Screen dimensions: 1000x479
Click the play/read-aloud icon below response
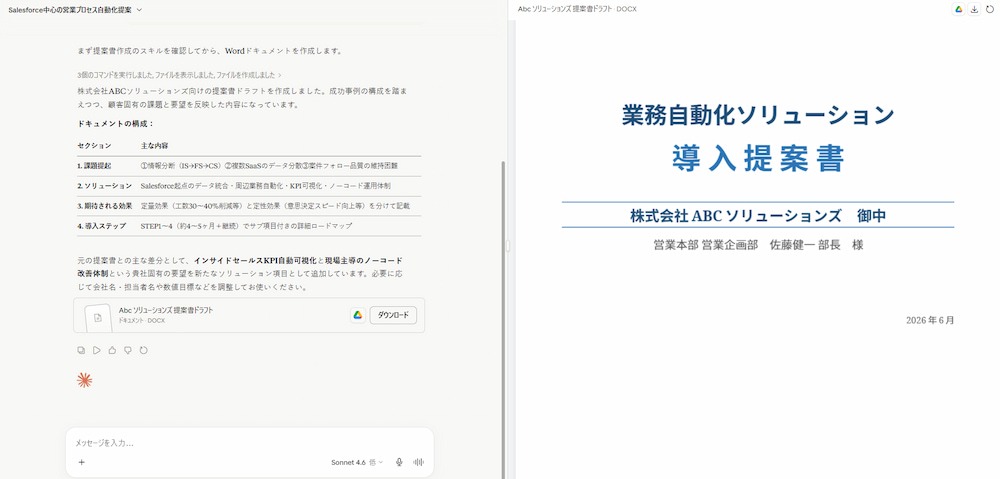click(x=97, y=350)
